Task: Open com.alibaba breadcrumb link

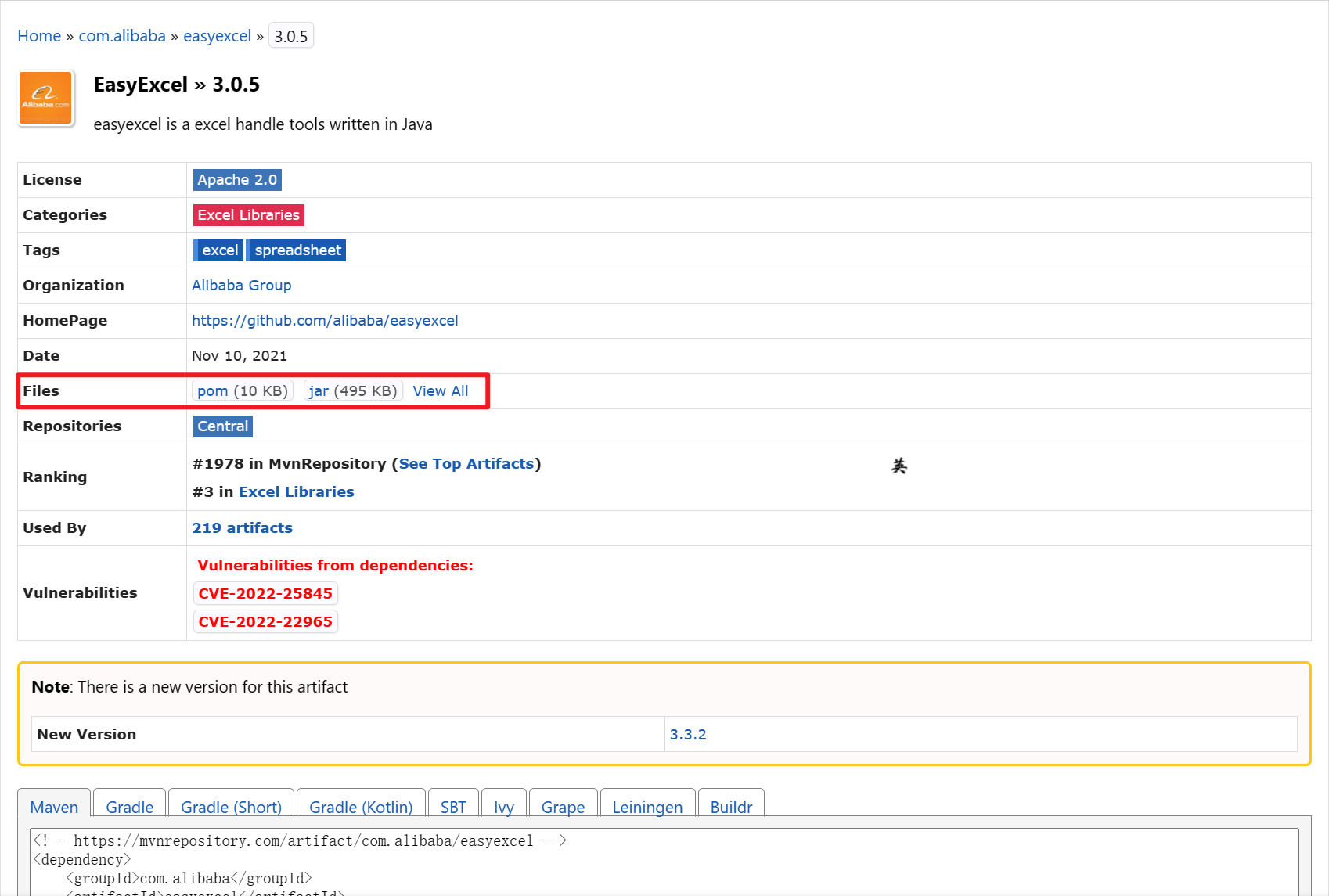Action: click(122, 36)
